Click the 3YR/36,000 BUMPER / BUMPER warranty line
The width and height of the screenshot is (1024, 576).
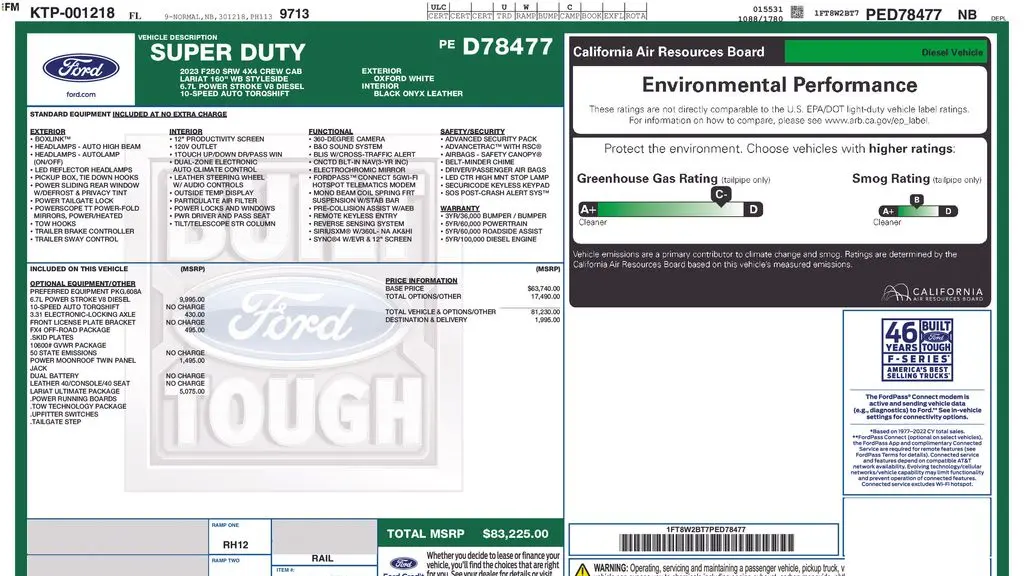pos(494,216)
